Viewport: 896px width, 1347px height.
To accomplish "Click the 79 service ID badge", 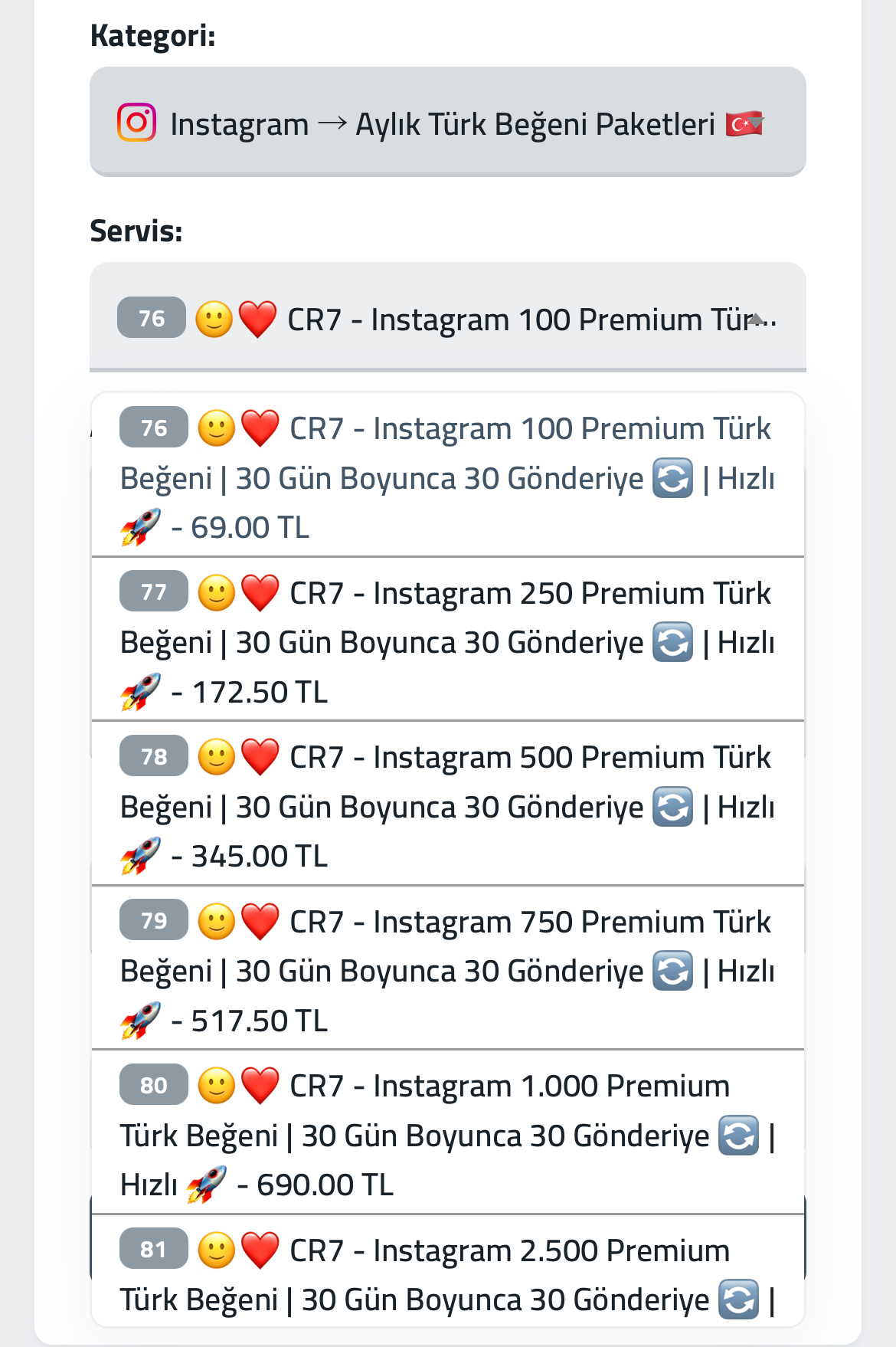I will 154,919.
